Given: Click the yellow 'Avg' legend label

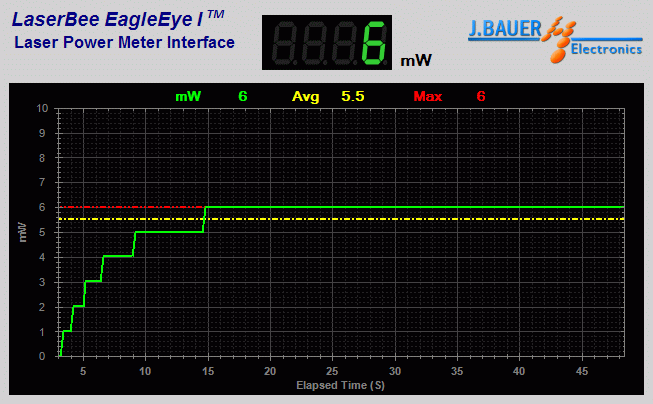Looking at the screenshot, I should pos(306,97).
